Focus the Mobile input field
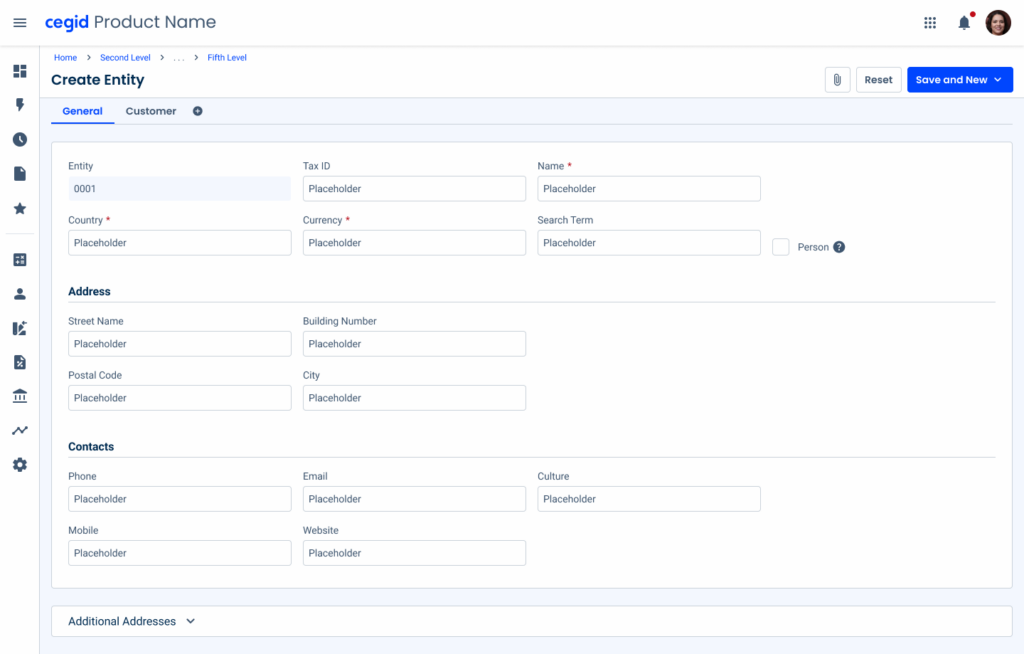Screen dimensions: 1024x654 [180, 553]
